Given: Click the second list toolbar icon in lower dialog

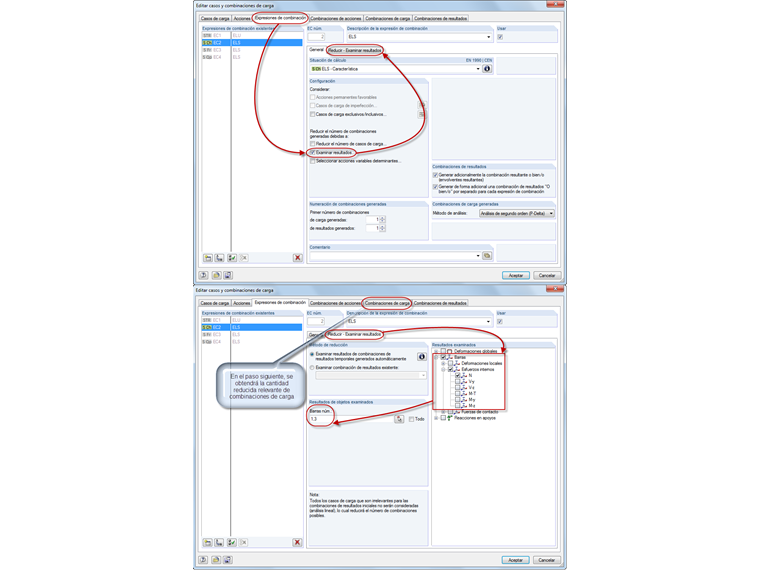Looking at the screenshot, I should coord(220,542).
